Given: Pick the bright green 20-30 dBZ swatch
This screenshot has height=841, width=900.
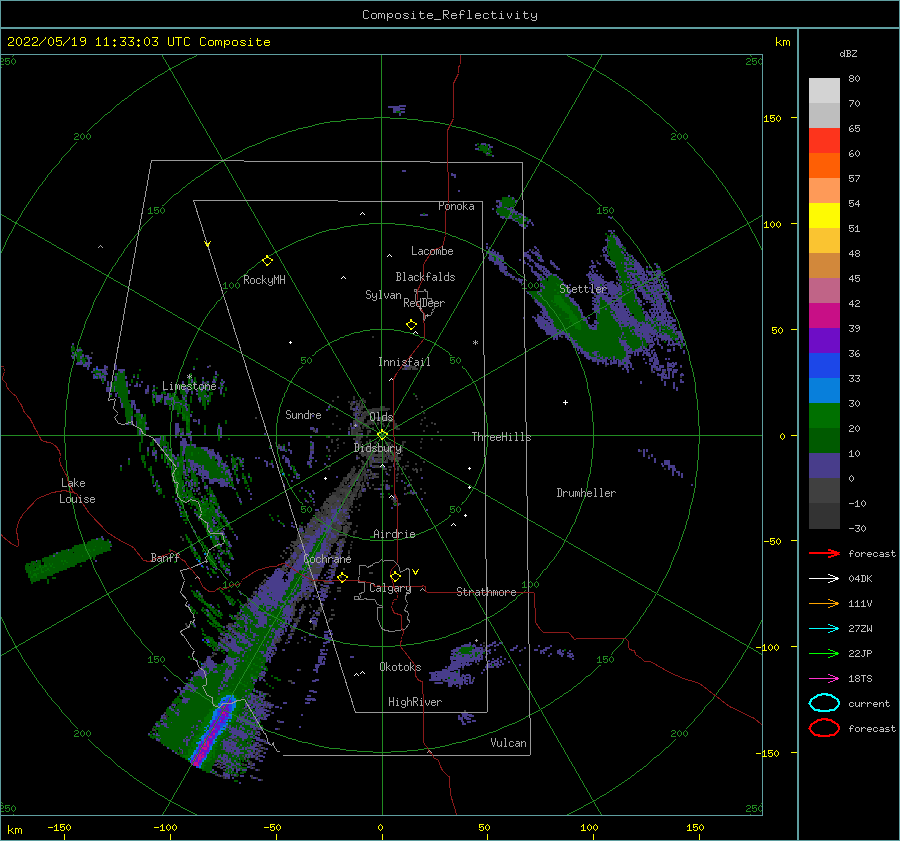Looking at the screenshot, I should pos(824,415).
